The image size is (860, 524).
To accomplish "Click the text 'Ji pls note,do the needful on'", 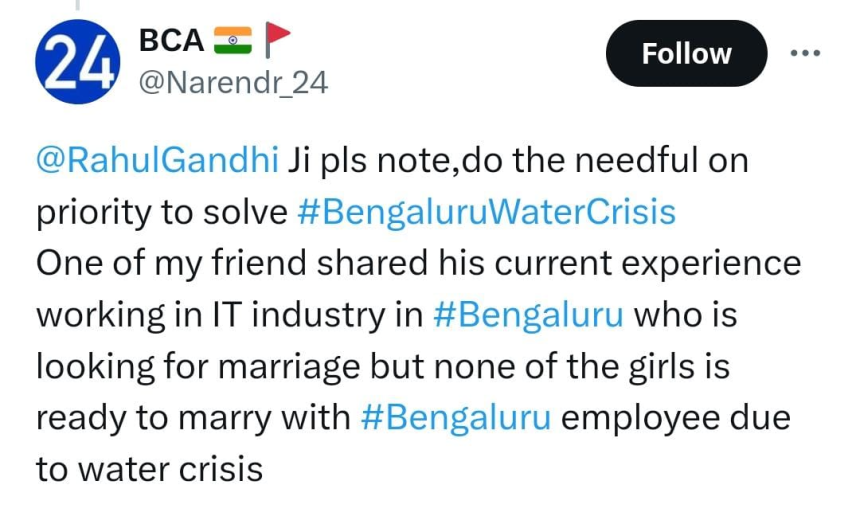I will [x=518, y=160].
